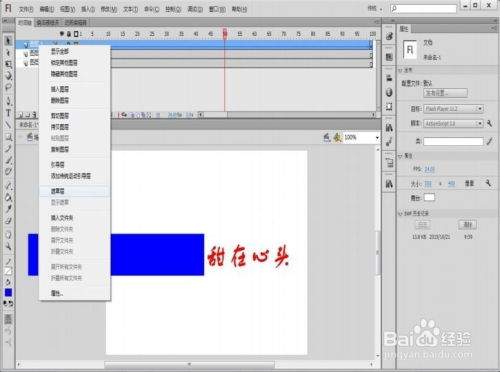This screenshot has width=500, height=372.
Task: Open the Swatches panel icon in the dock
Action: [x=389, y=57]
